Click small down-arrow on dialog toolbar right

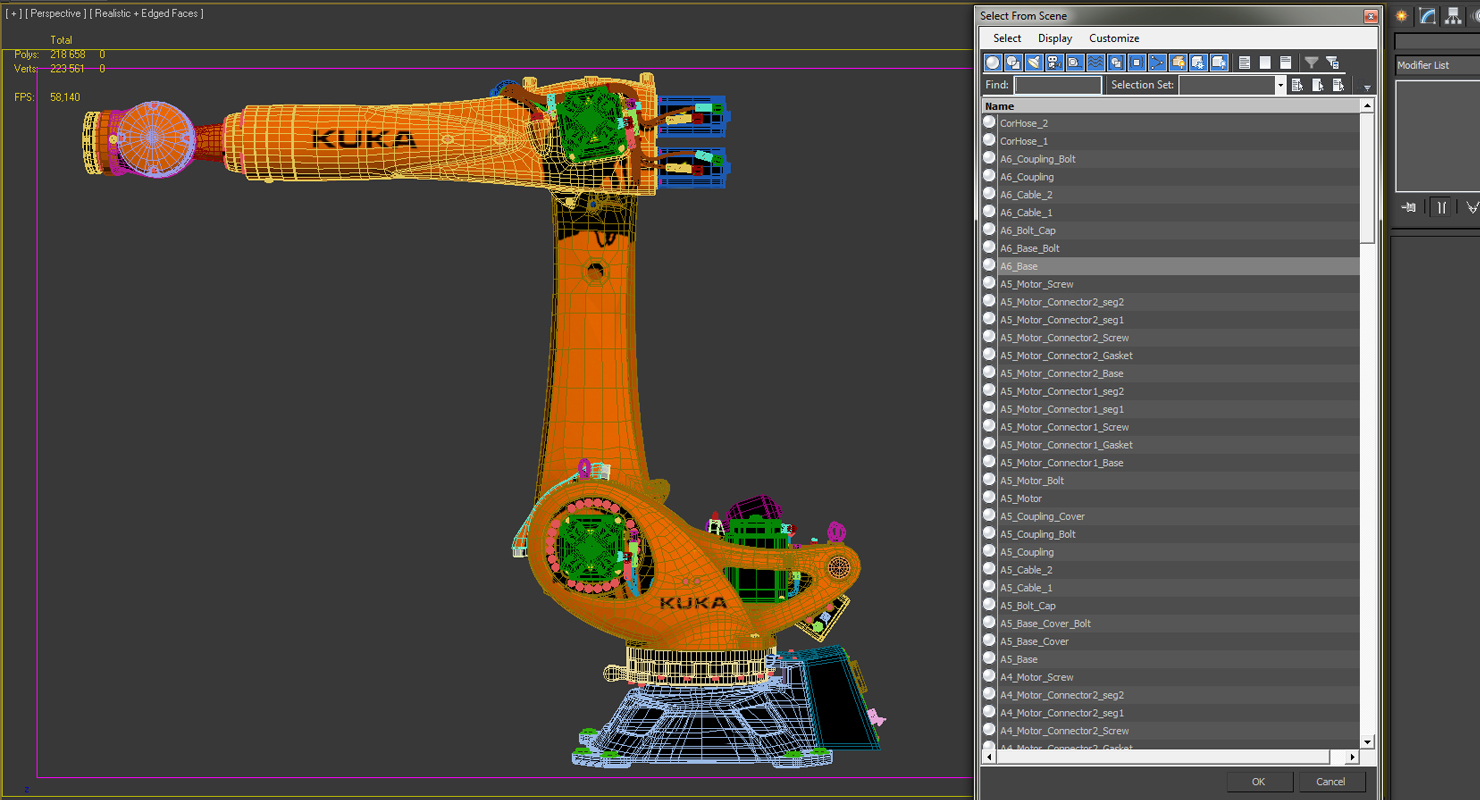pyautogui.click(x=1367, y=88)
